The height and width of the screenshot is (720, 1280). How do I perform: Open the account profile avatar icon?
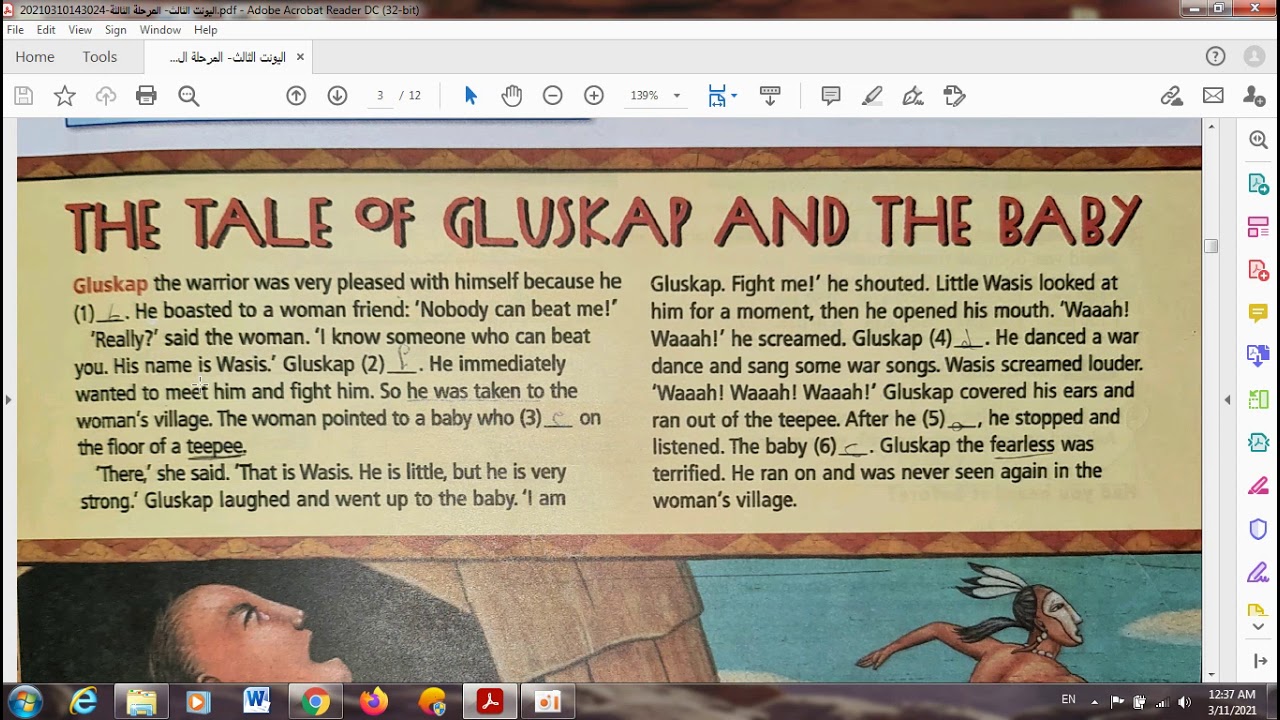[1254, 57]
